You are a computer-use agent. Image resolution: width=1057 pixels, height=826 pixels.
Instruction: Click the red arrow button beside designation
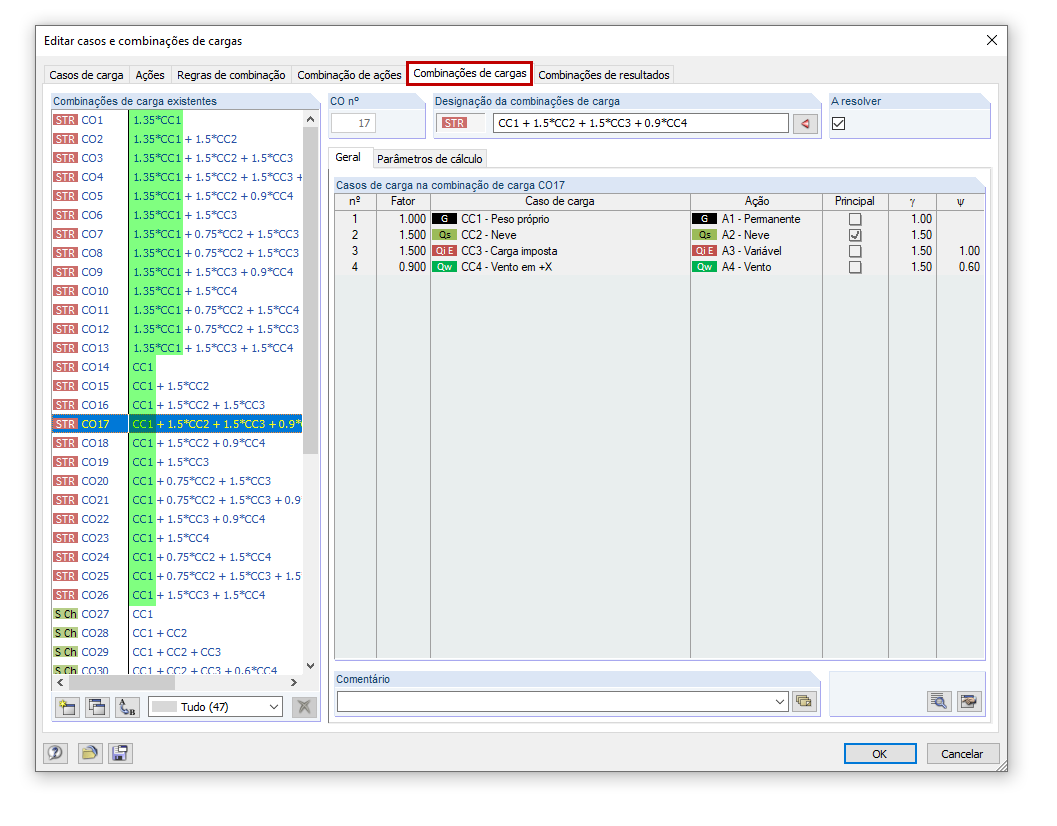click(x=805, y=123)
